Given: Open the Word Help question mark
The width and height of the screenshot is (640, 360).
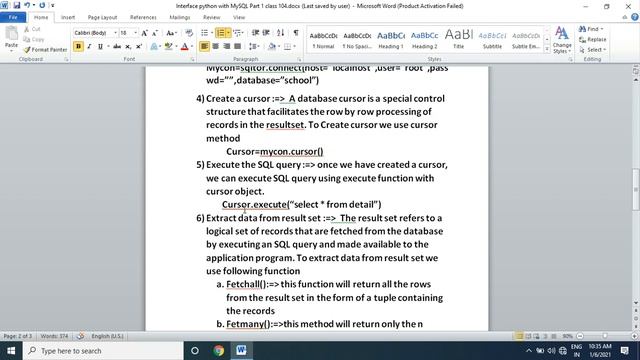Looking at the screenshot, I should 635,17.
